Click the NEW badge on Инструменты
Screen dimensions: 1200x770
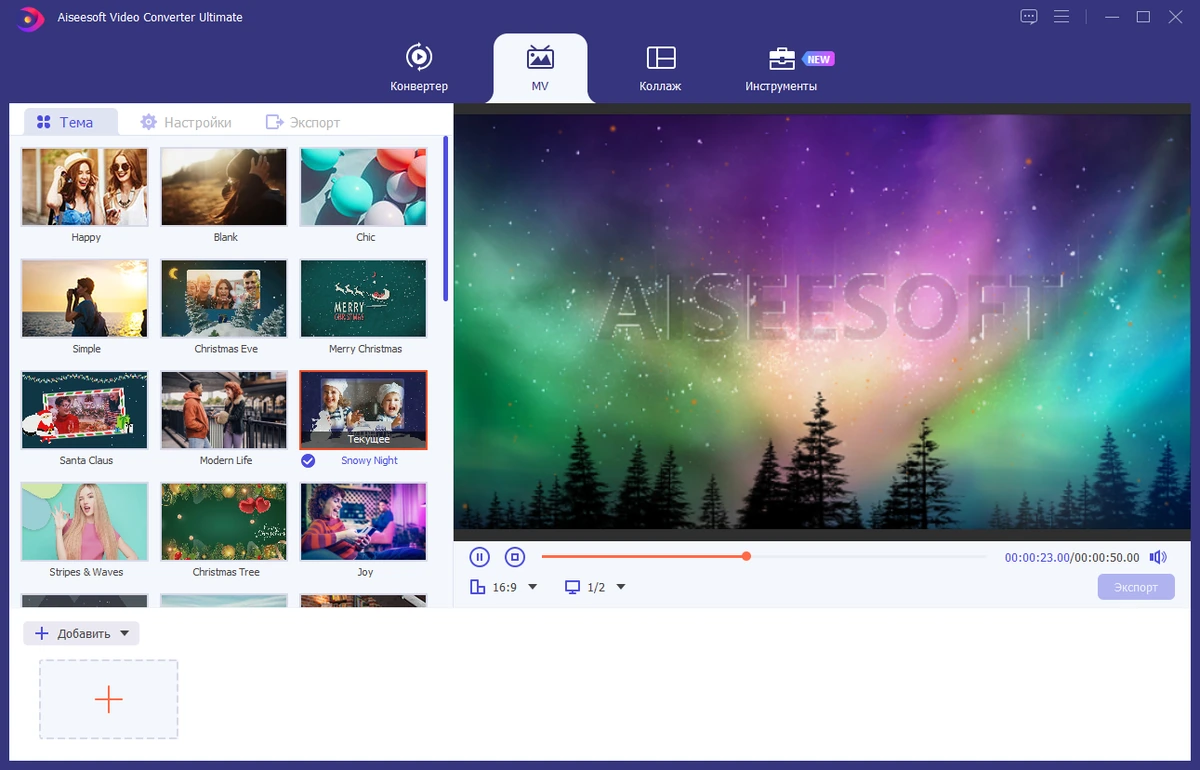point(819,59)
